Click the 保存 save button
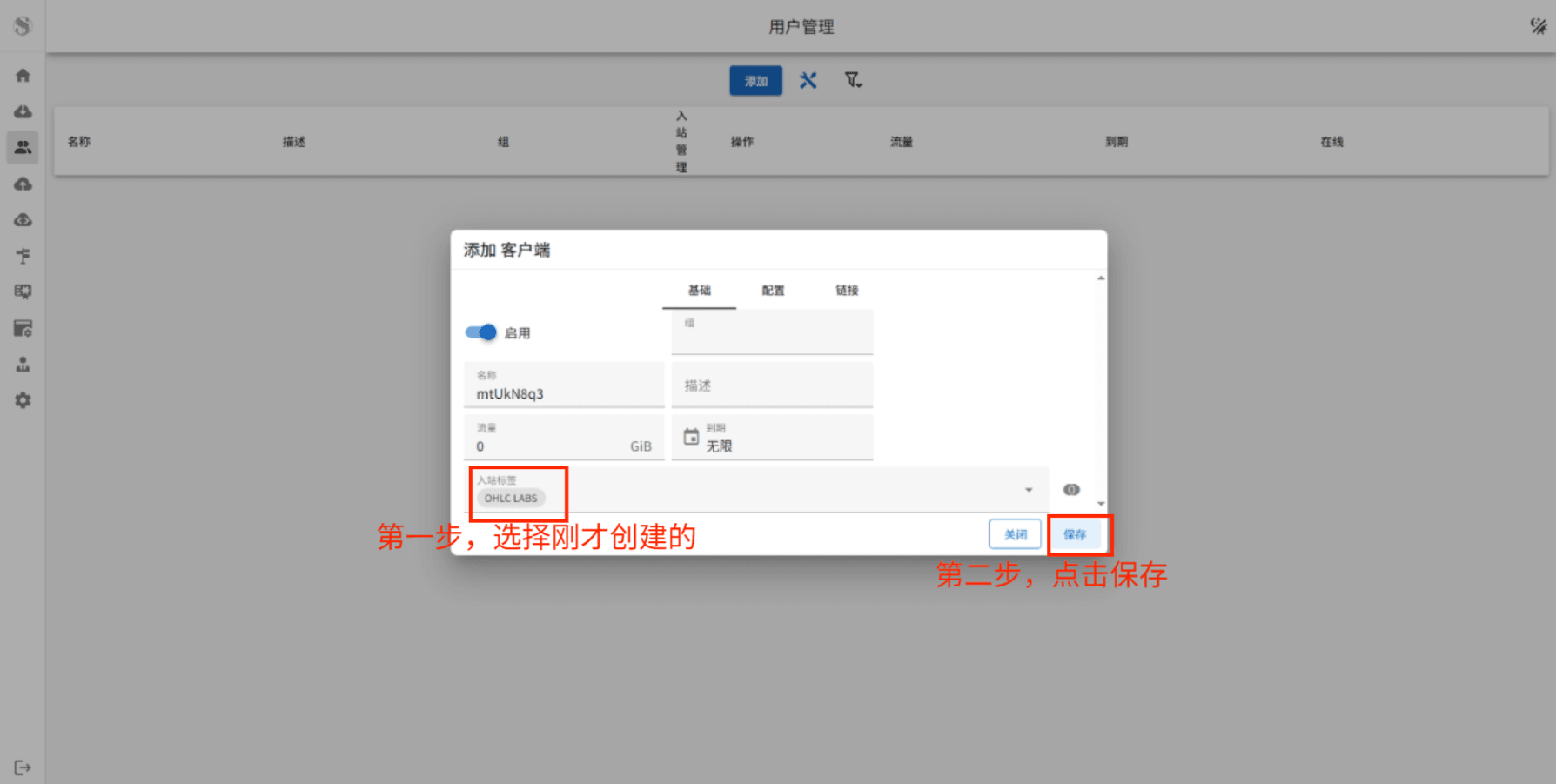This screenshot has height=784, width=1556. [1075, 534]
